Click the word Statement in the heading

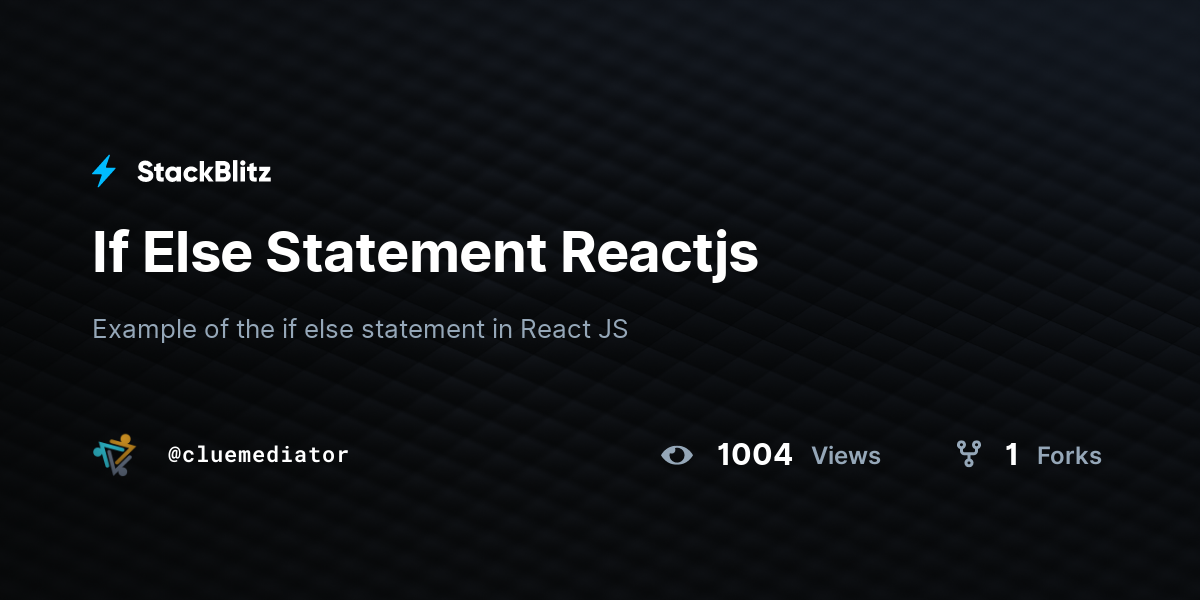click(x=406, y=254)
